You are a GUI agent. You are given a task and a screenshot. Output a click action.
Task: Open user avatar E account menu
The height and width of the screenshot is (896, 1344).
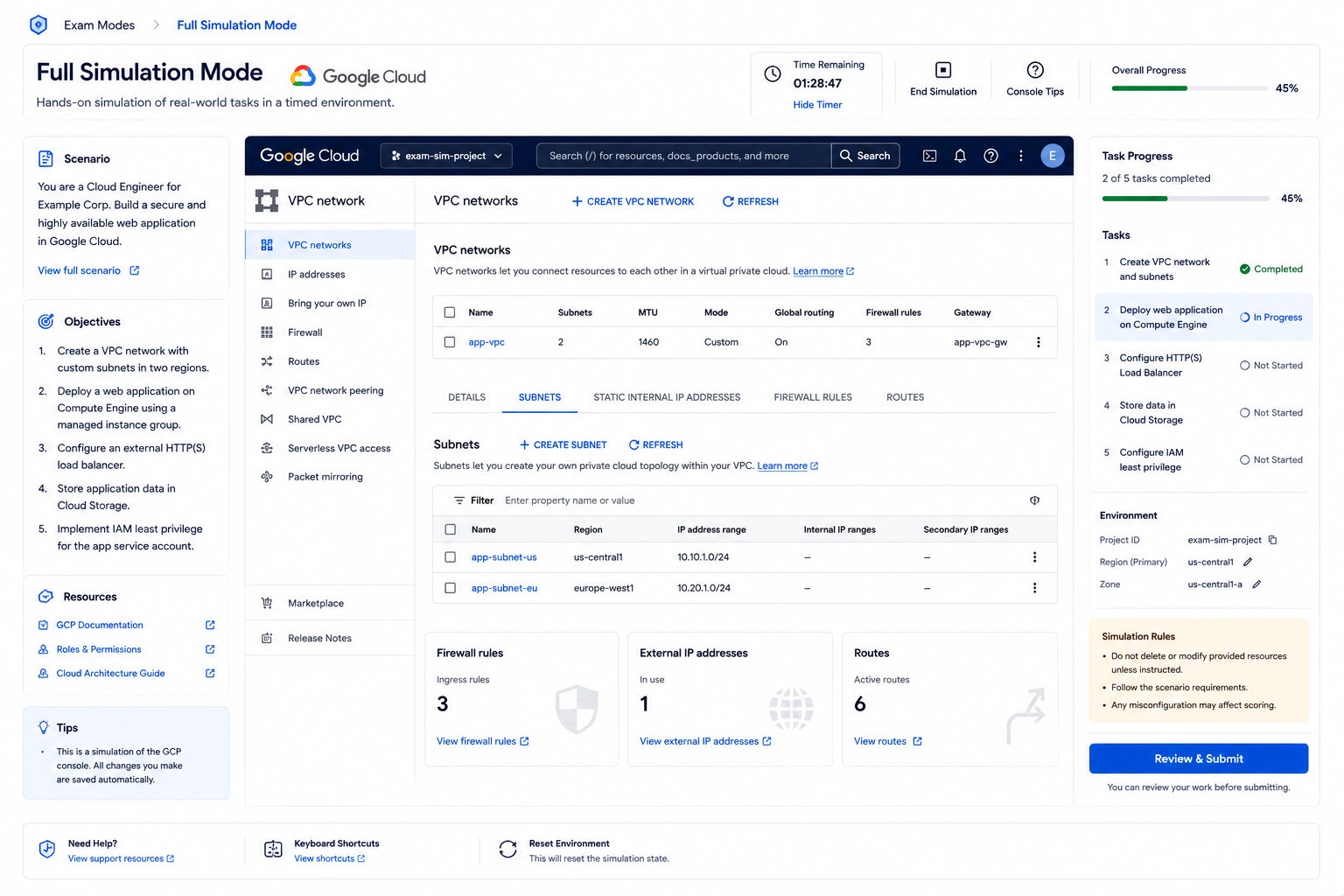(1052, 156)
